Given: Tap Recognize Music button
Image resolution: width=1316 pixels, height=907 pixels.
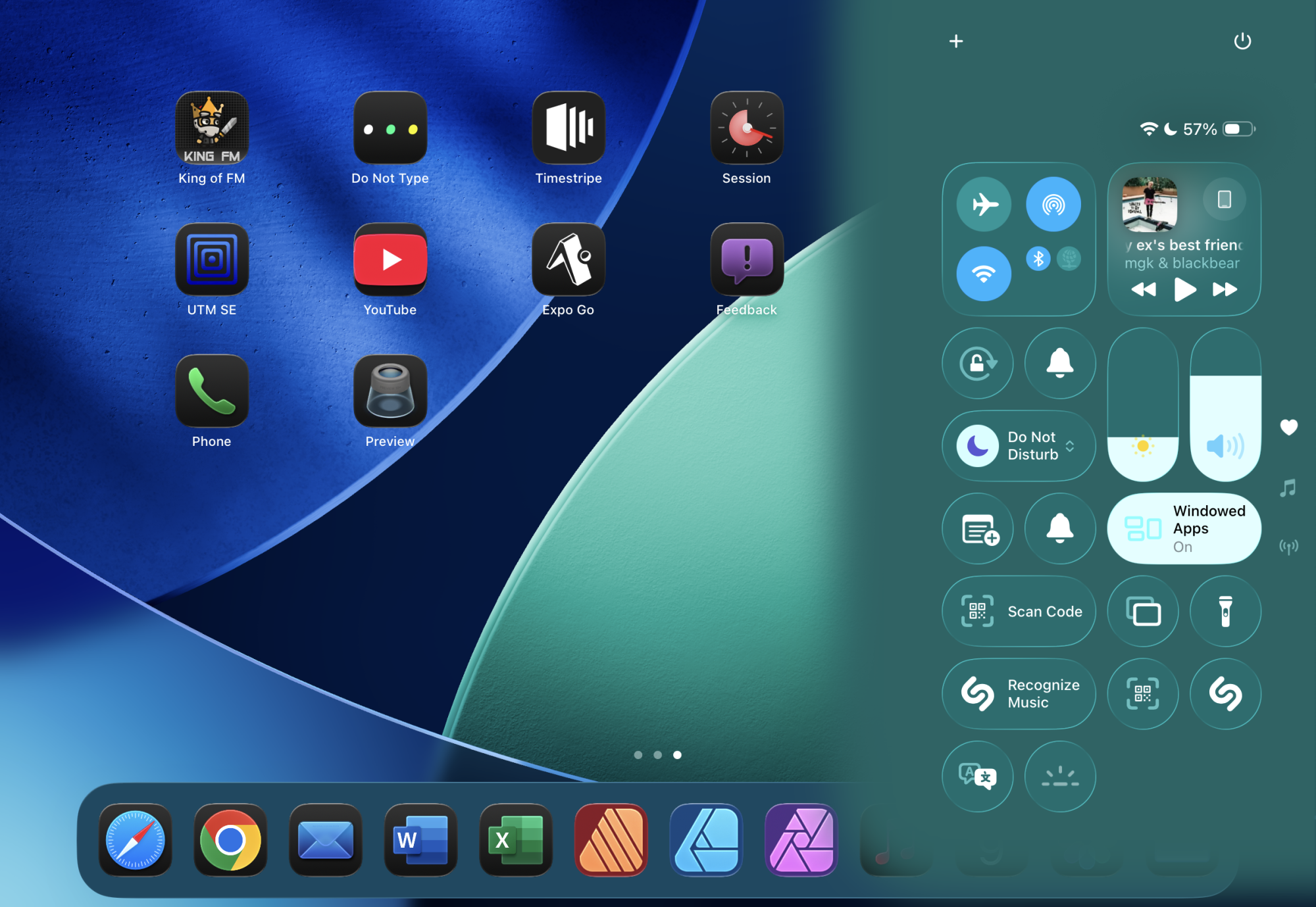Looking at the screenshot, I should point(1019,694).
